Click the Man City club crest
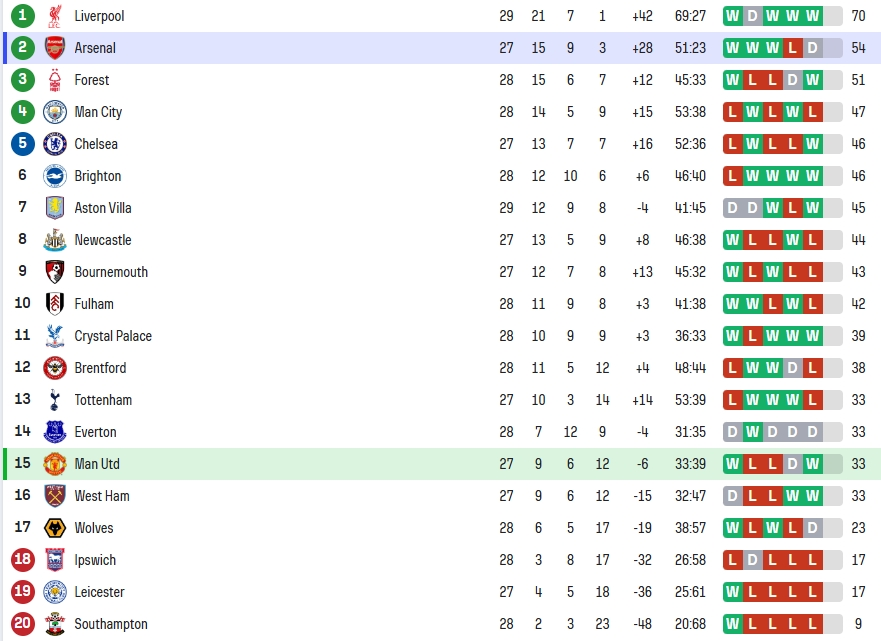The width and height of the screenshot is (881, 641). click(55, 112)
